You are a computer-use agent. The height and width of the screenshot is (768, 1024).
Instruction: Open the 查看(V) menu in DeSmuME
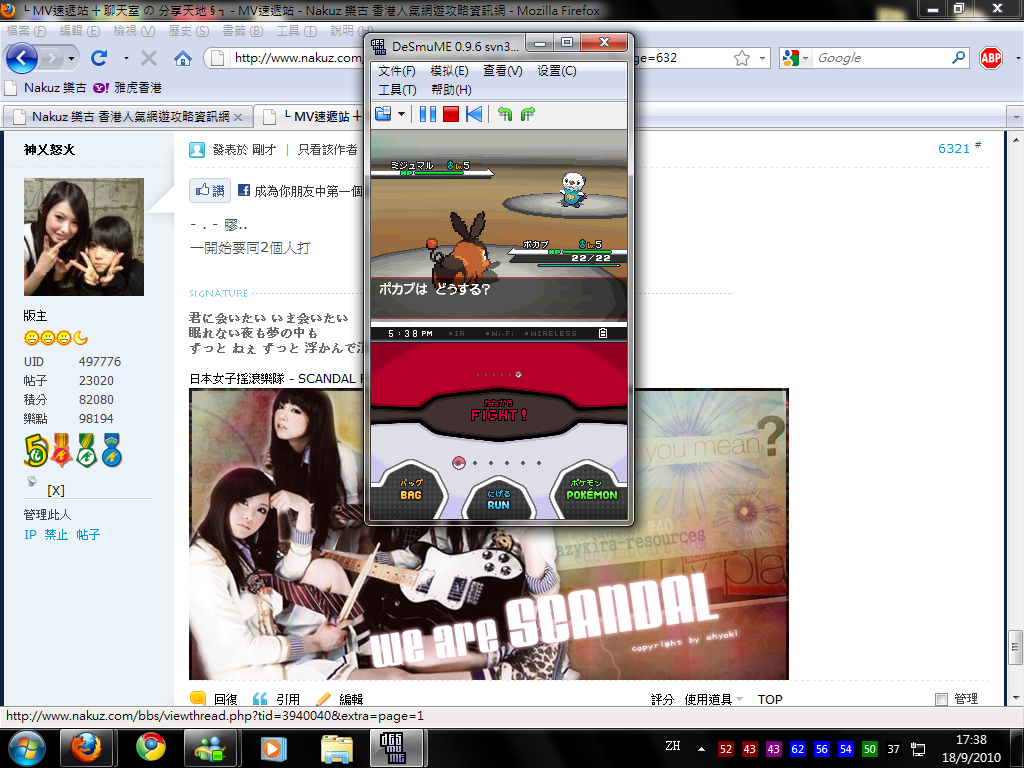(x=502, y=71)
